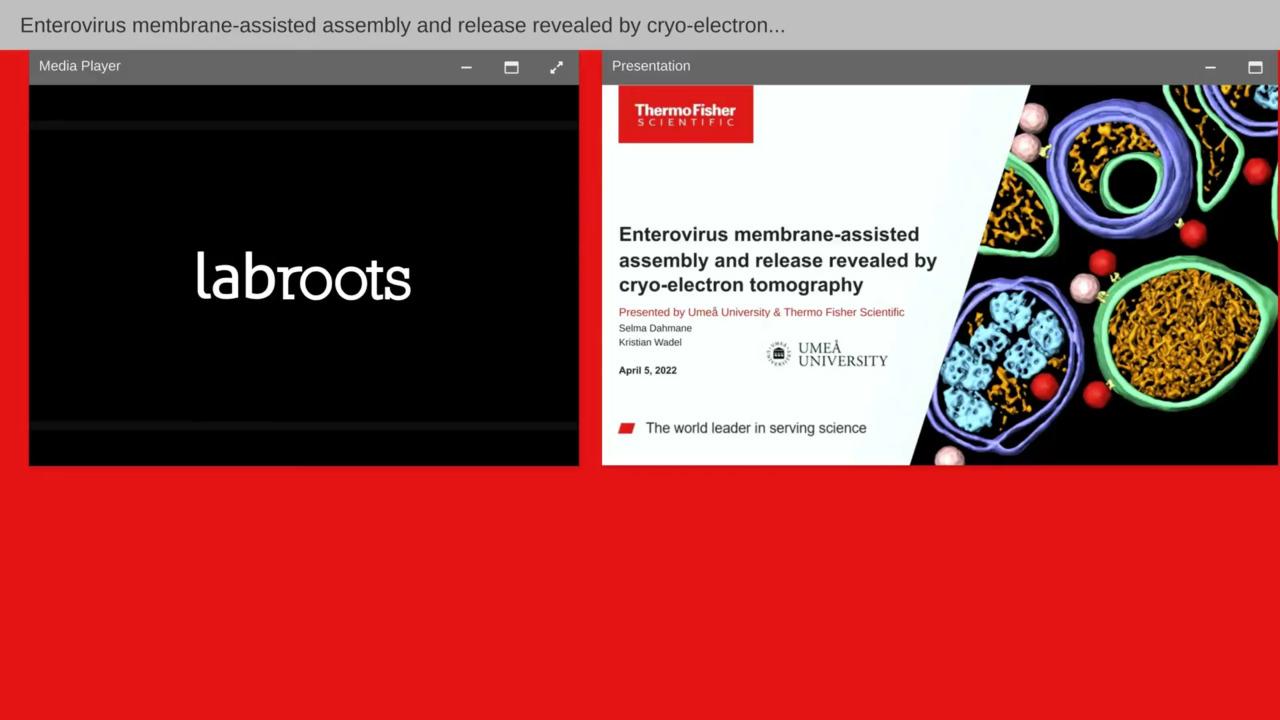Select the Media Player title bar label
The image size is (1280, 720).
click(80, 66)
